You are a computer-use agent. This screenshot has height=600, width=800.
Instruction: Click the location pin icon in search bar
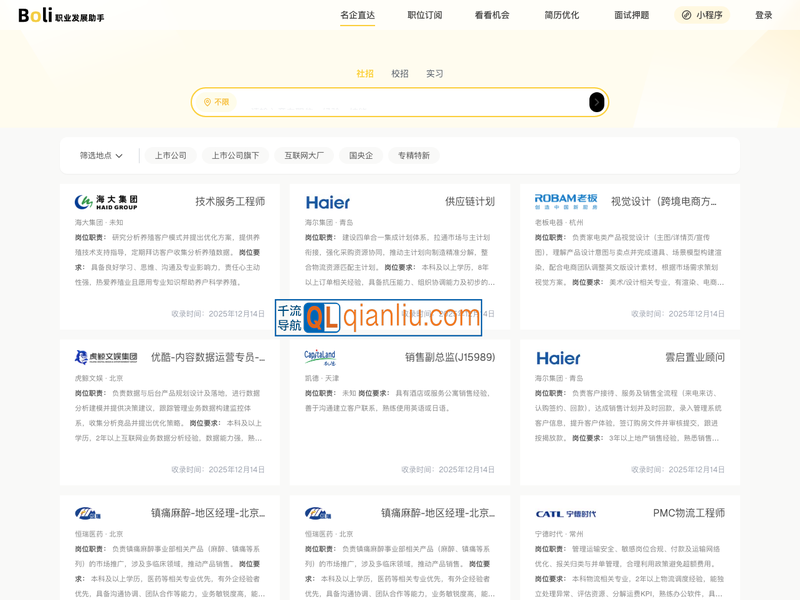(x=207, y=102)
